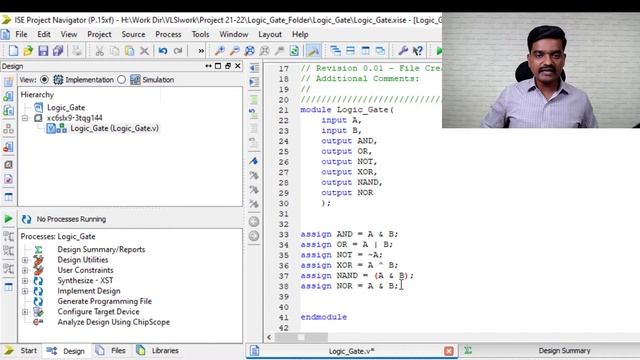
Task: Open the Project menu
Action: (x=99, y=34)
